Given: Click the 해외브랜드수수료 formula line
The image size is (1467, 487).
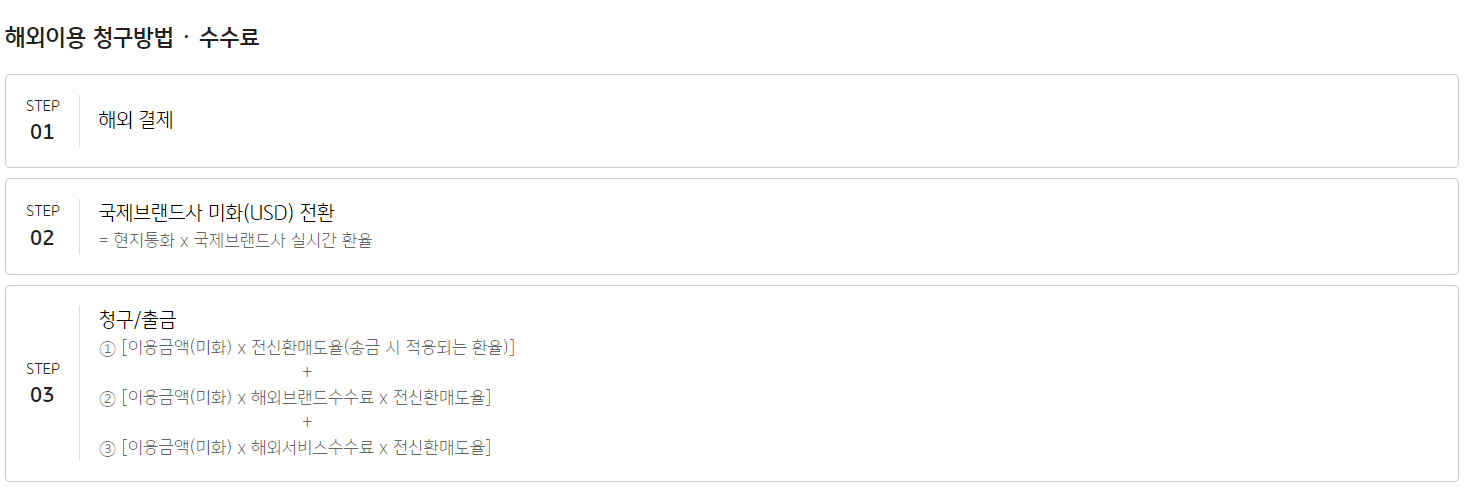Looking at the screenshot, I should tap(306, 398).
